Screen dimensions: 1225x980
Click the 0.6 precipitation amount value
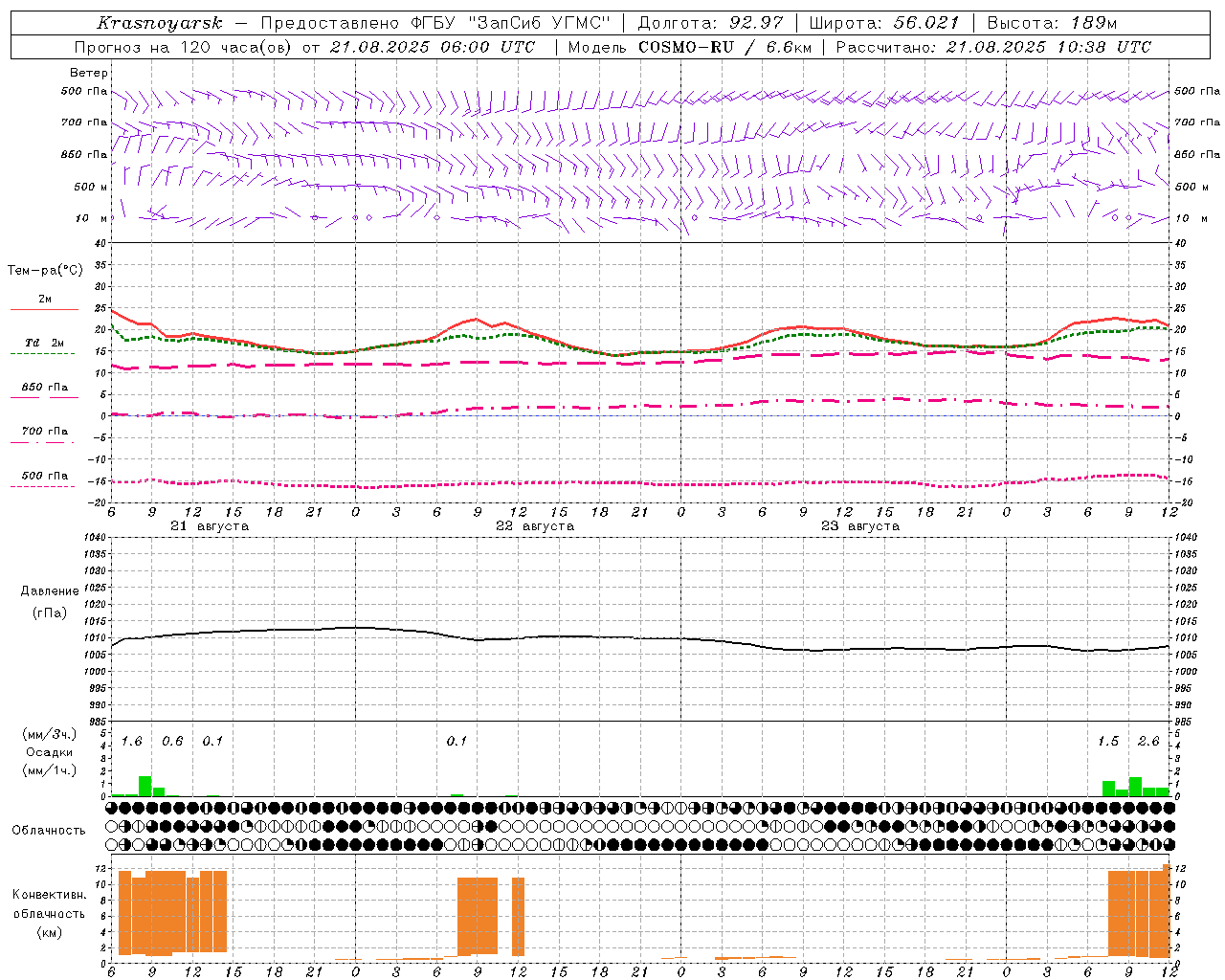point(172,742)
